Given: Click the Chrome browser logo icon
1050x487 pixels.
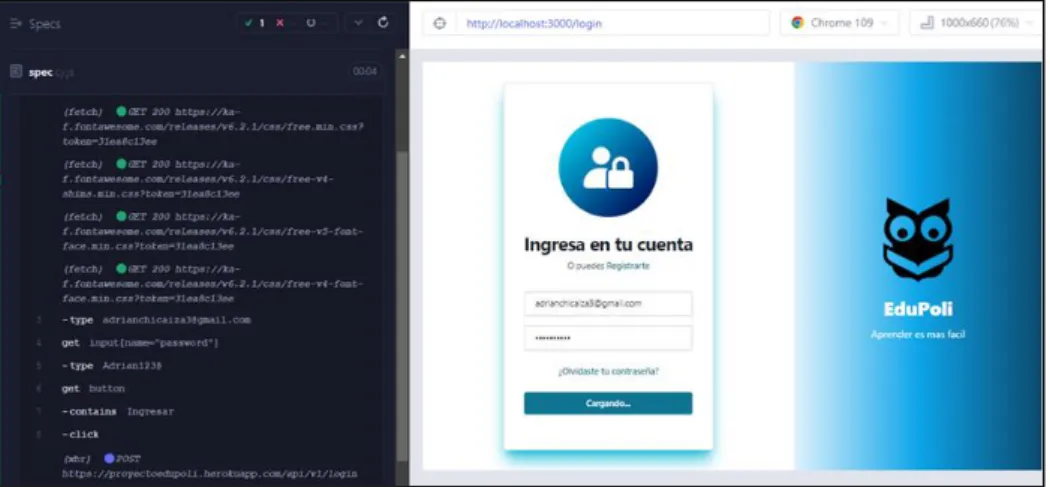Looking at the screenshot, I should pos(797,23).
